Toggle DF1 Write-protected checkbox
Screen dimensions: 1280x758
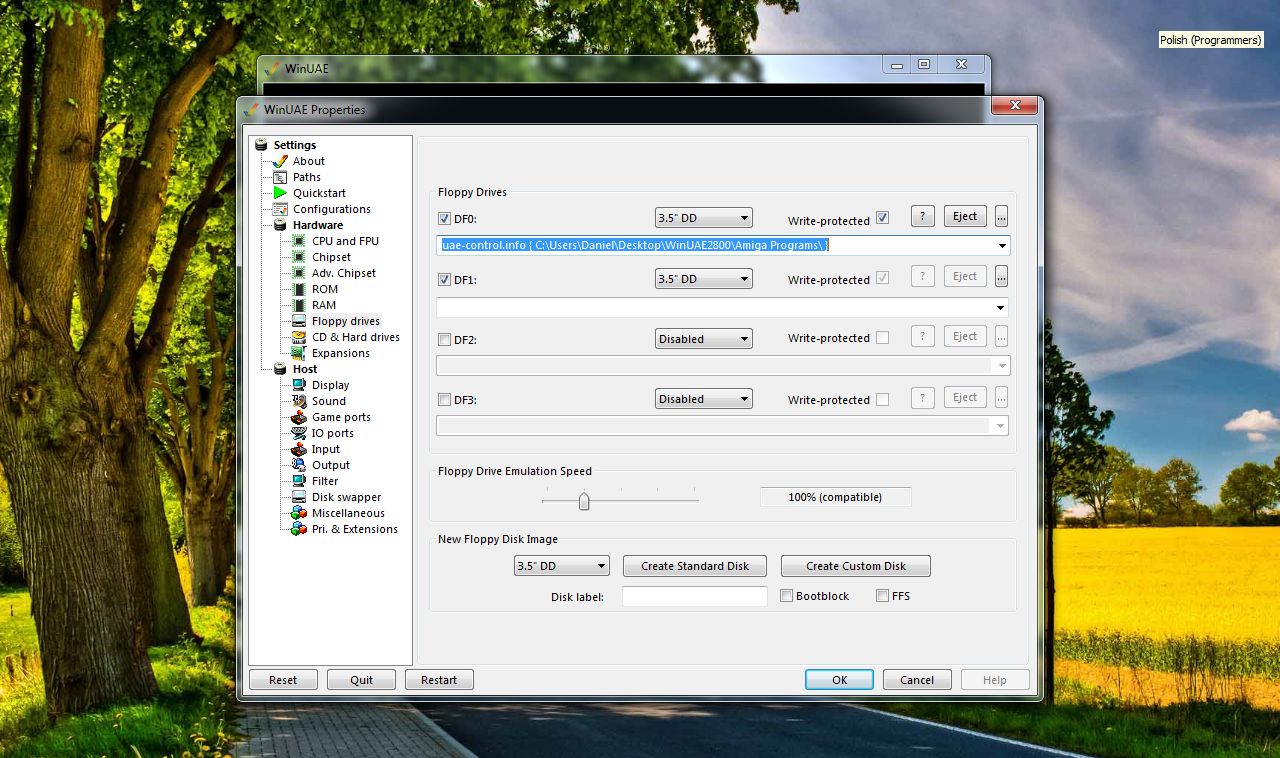[882, 278]
